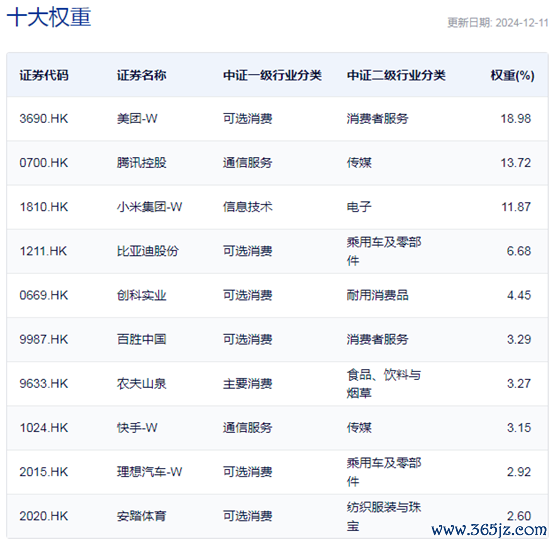Click the 十大权重 heading
The height and width of the screenshot is (545, 554).
point(49,17)
